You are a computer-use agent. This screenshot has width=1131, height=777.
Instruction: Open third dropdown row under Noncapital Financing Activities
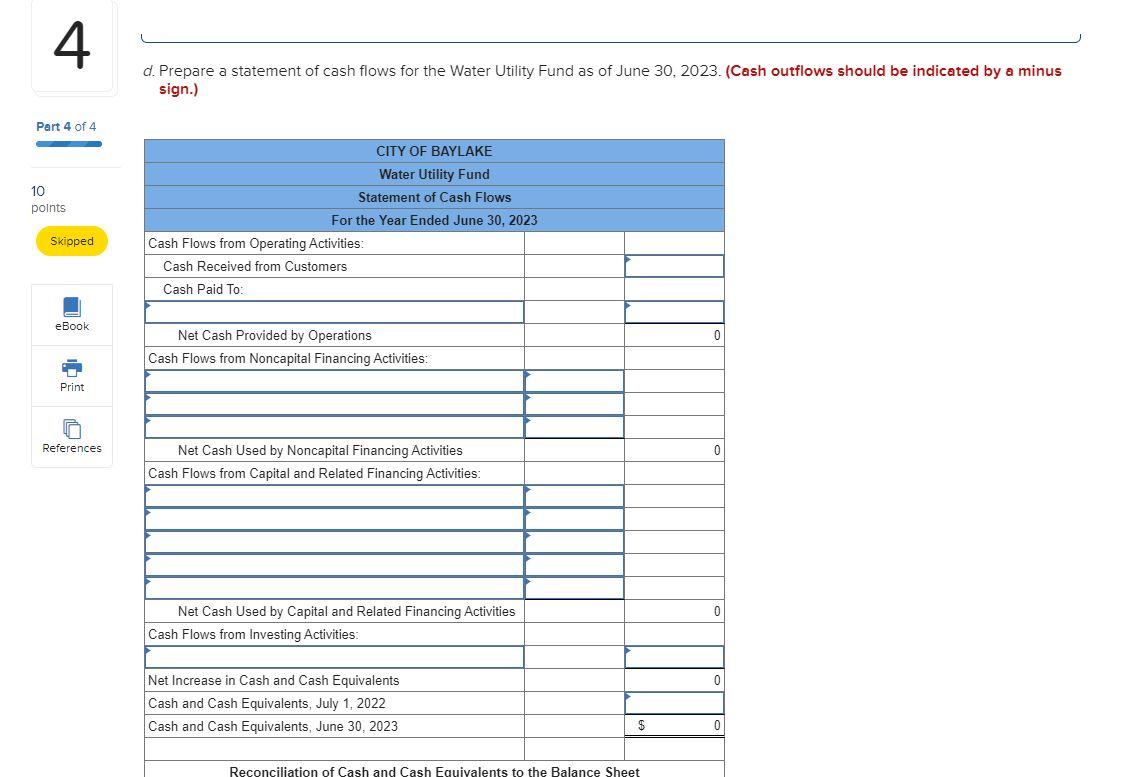334,426
